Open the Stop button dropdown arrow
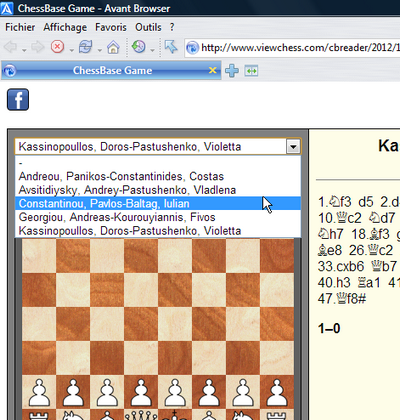Screen dimensions: 400x420 72,50
